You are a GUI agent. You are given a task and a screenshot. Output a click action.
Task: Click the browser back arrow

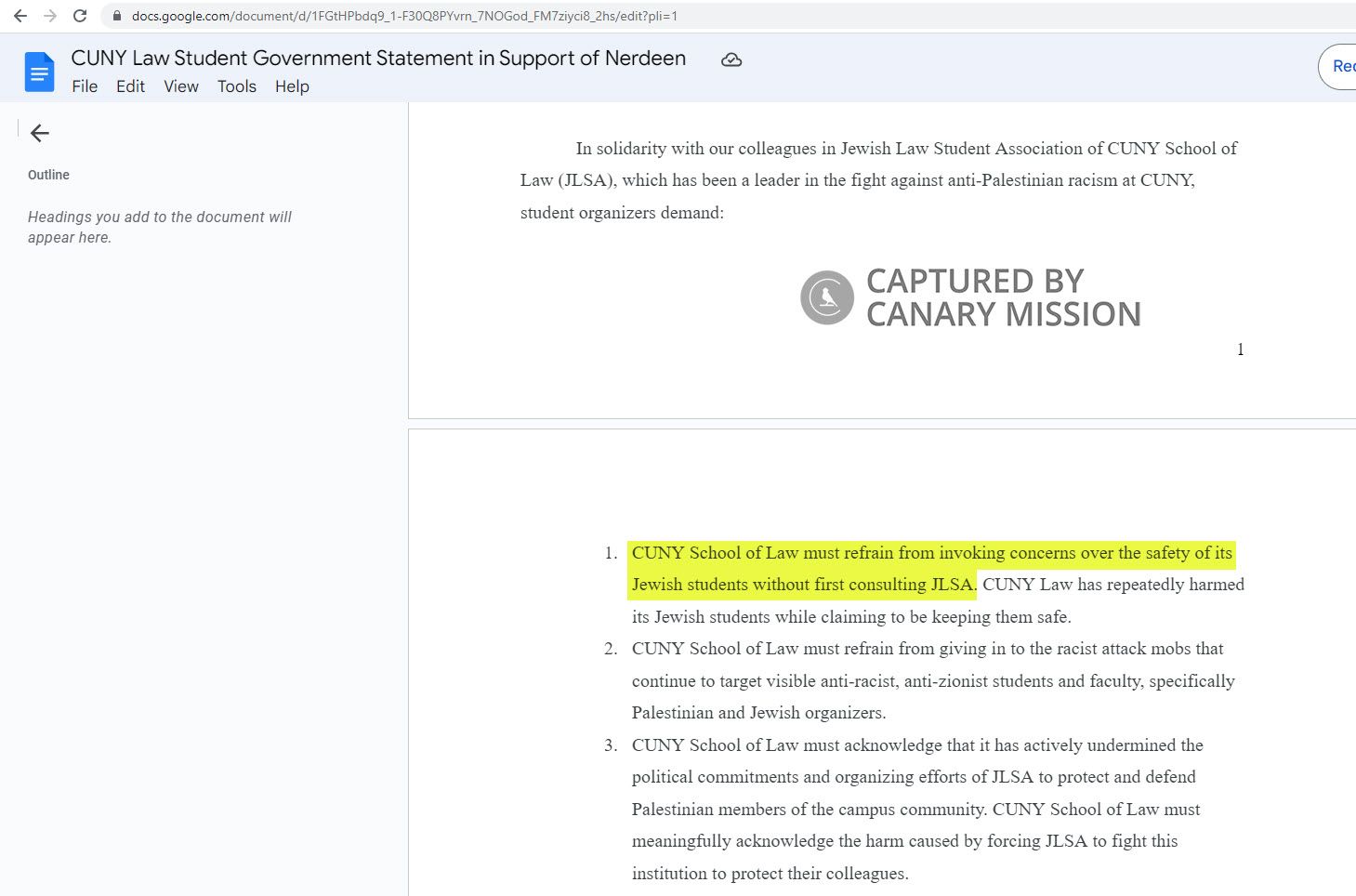tap(20, 16)
